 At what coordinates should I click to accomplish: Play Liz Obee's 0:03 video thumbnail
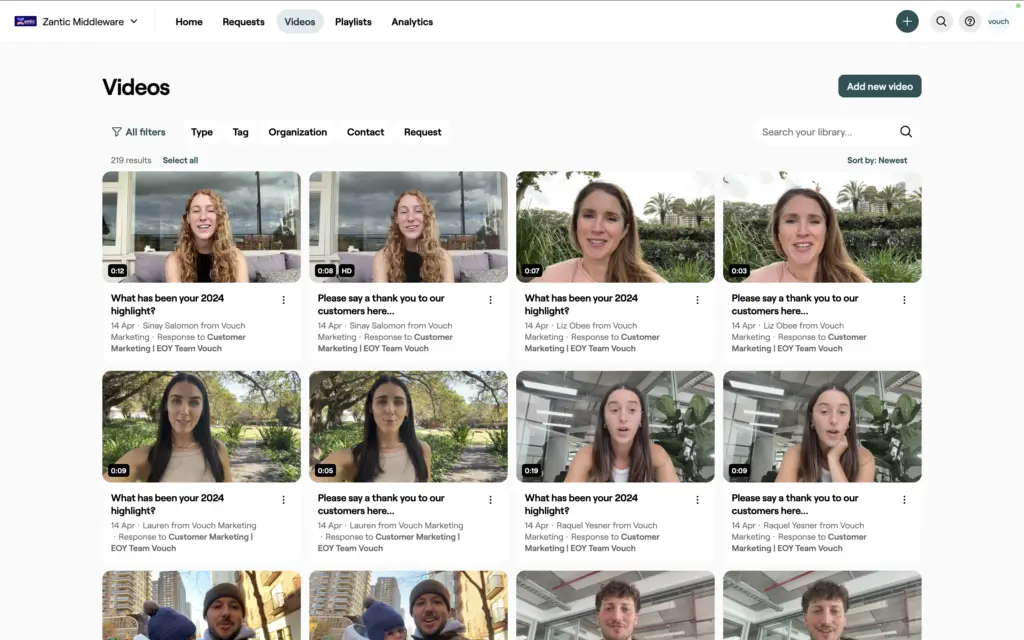click(822, 227)
